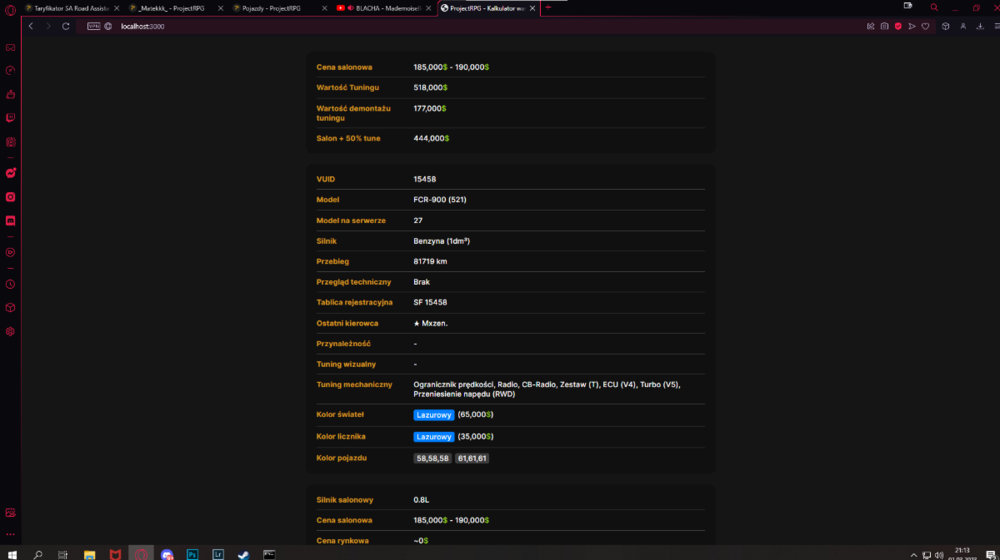
Task: Close the Taryfikator SA Road Assist tab
Action: tap(117, 8)
